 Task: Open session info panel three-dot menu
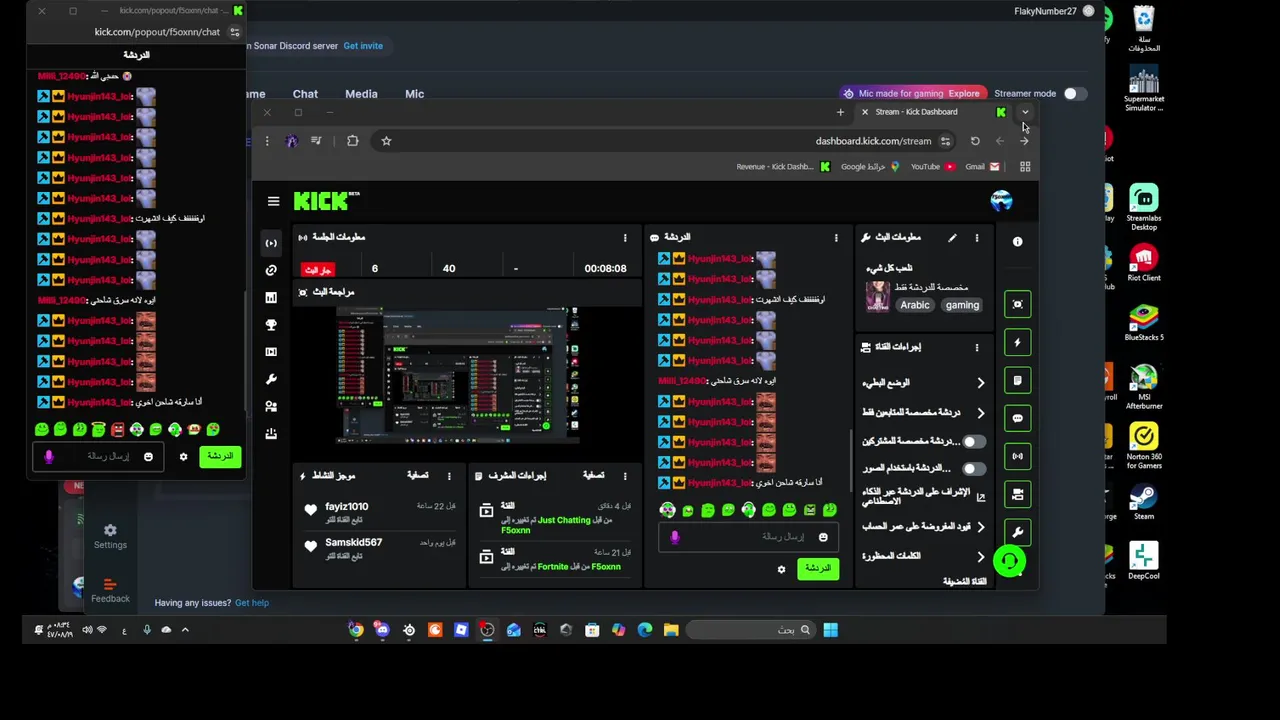pos(625,237)
